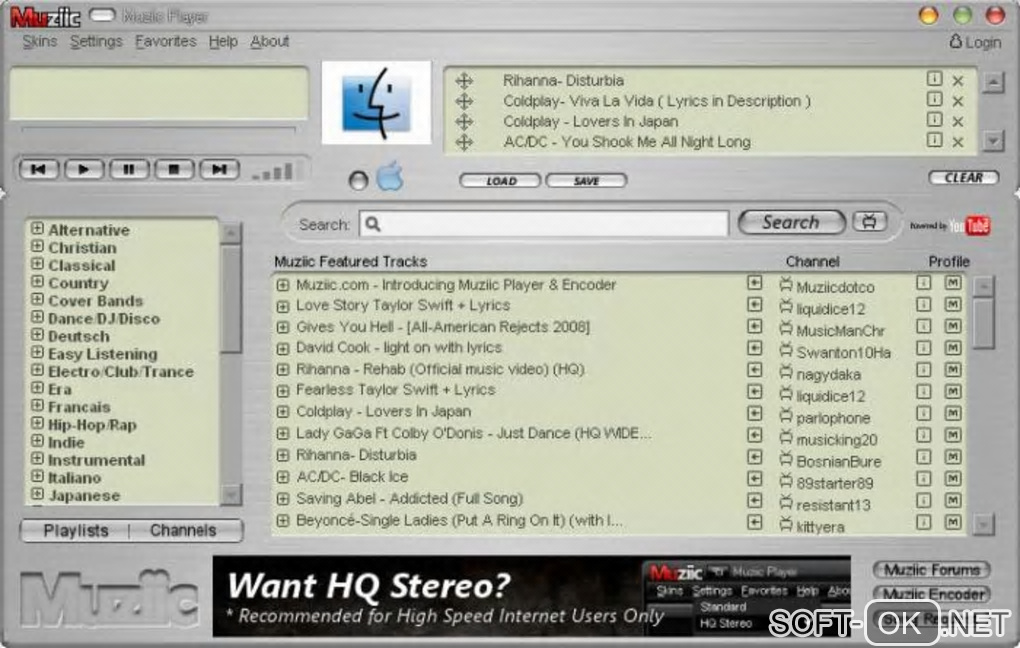Click queue list scroll up arrow
Image resolution: width=1020 pixels, height=648 pixels.
[x=993, y=83]
